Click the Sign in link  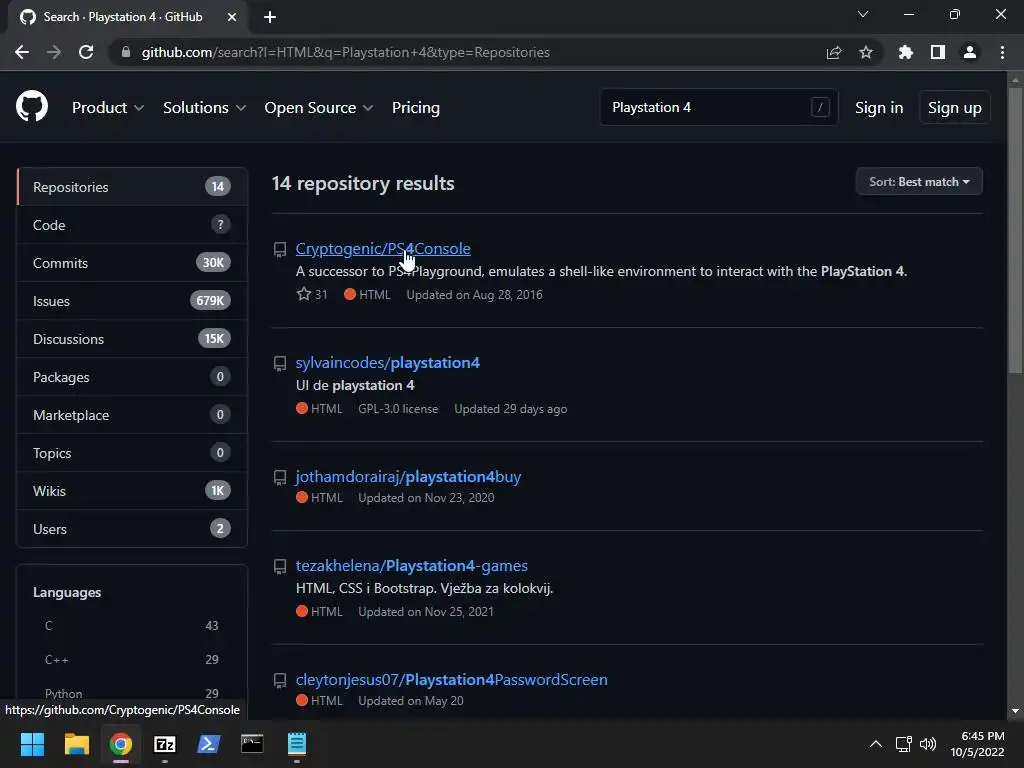(x=879, y=107)
